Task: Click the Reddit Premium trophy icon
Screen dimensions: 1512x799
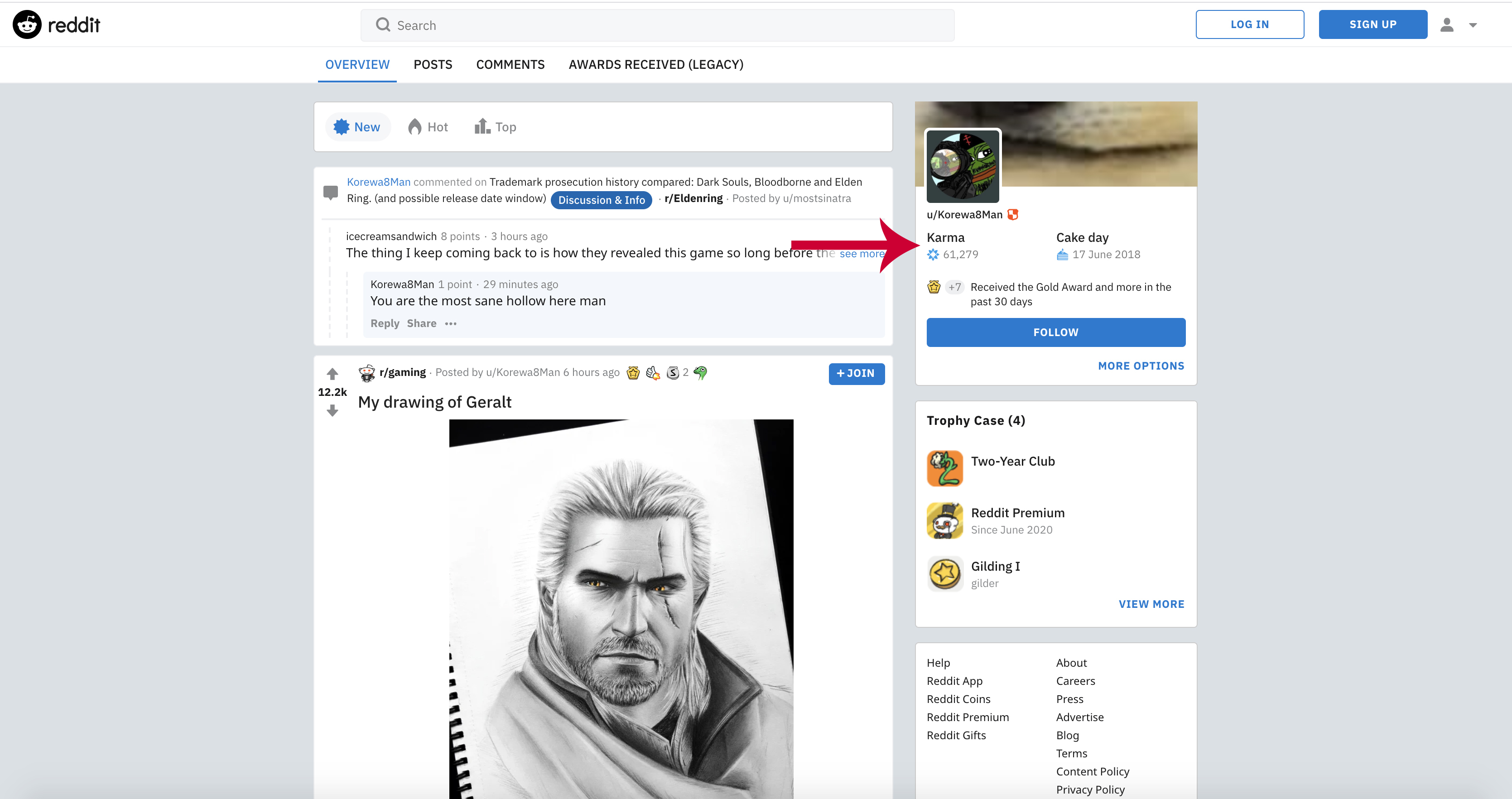Action: 944,520
